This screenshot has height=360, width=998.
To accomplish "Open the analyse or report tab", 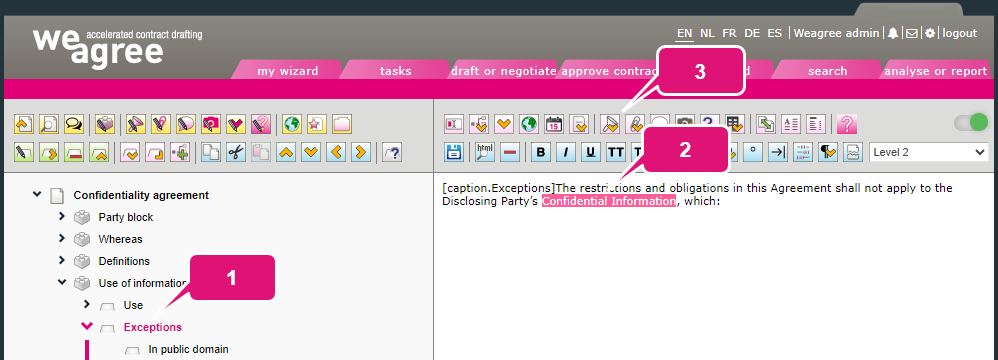I will pyautogui.click(x=936, y=71).
